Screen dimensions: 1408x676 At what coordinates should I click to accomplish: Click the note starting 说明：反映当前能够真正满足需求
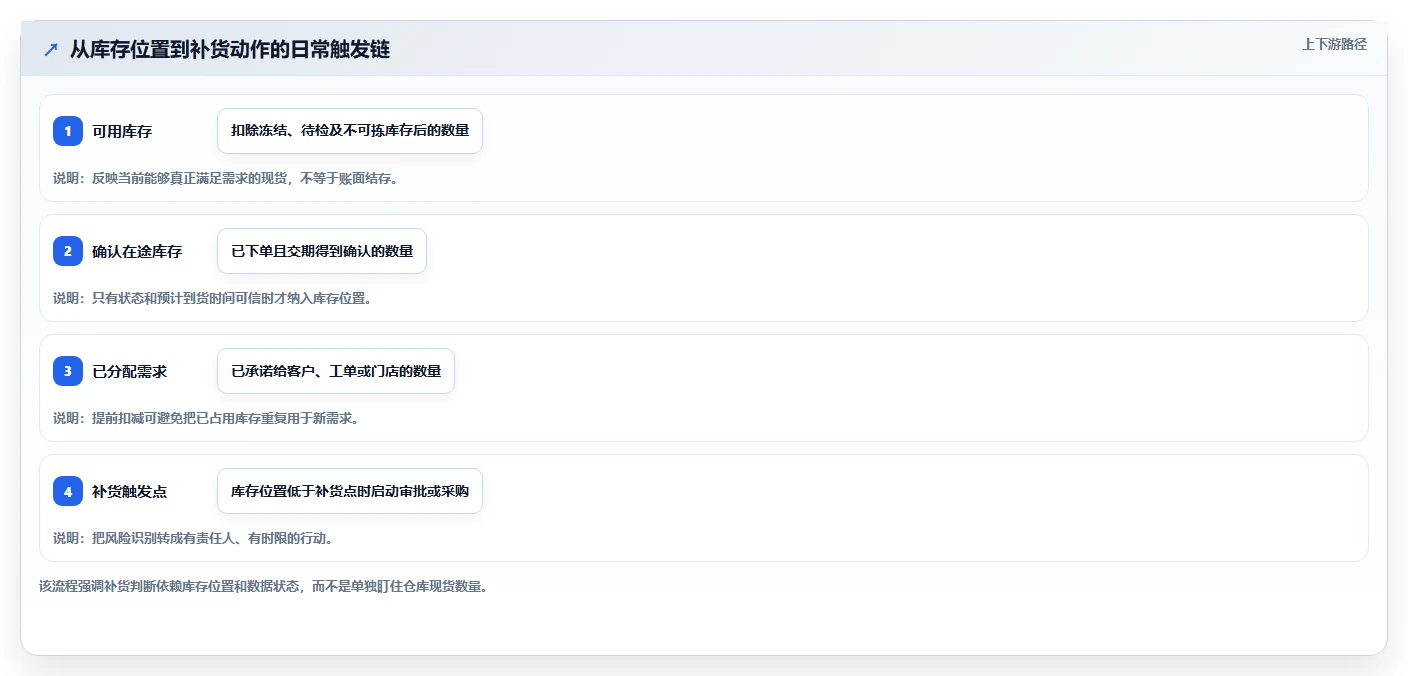pyautogui.click(x=225, y=178)
